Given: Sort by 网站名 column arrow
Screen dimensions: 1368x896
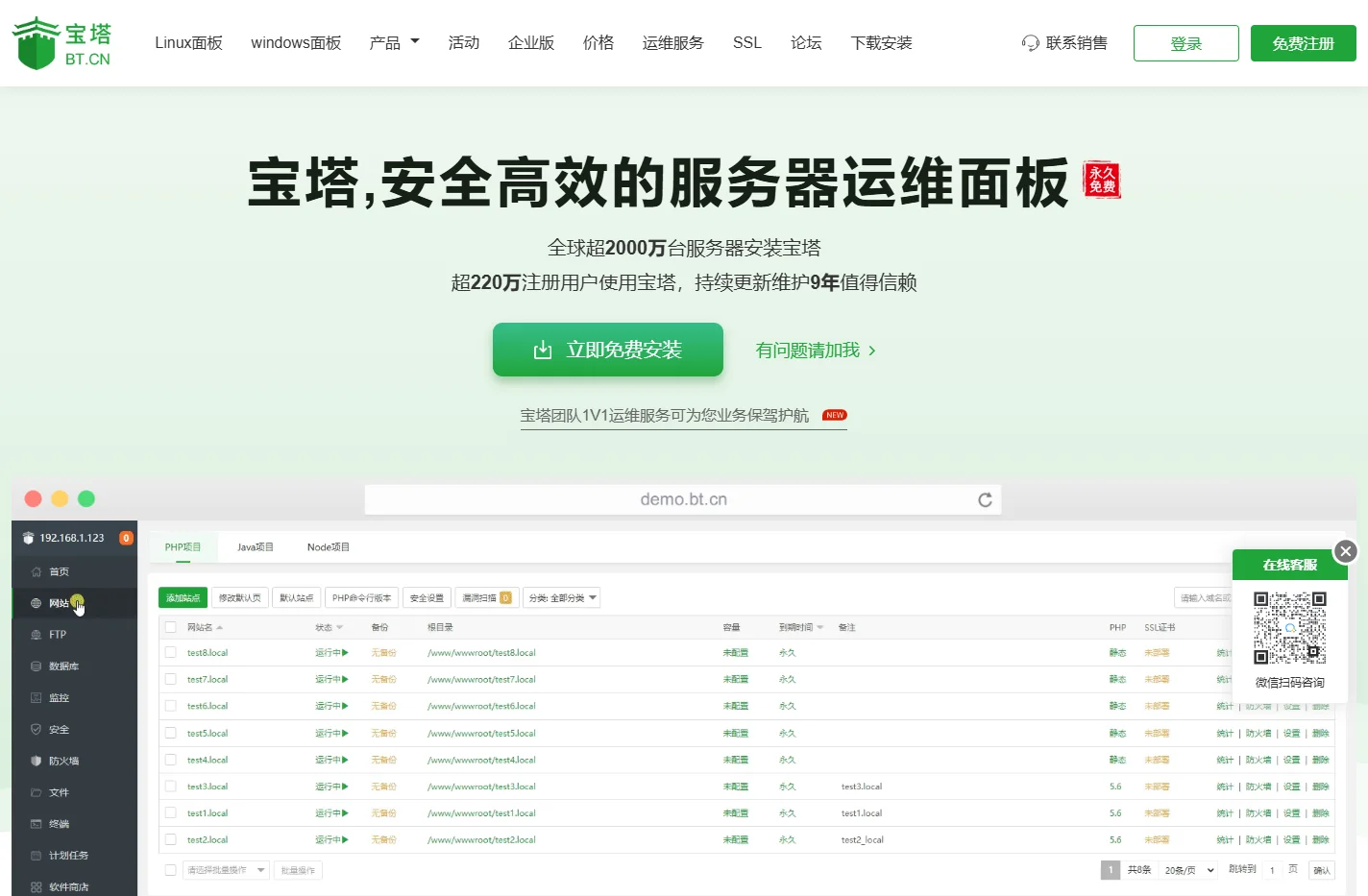Looking at the screenshot, I should click(219, 627).
